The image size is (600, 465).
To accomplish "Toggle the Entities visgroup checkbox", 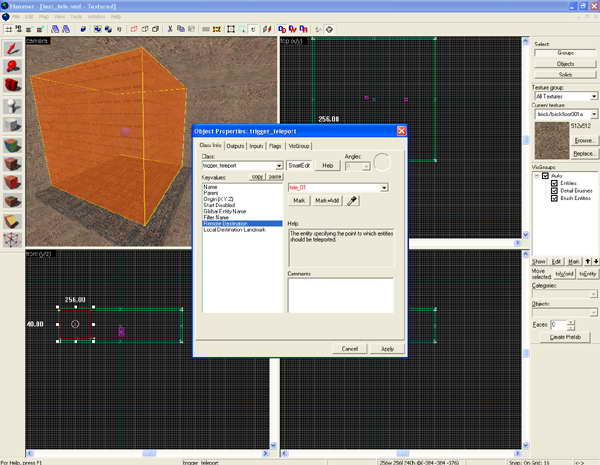I will [555, 184].
